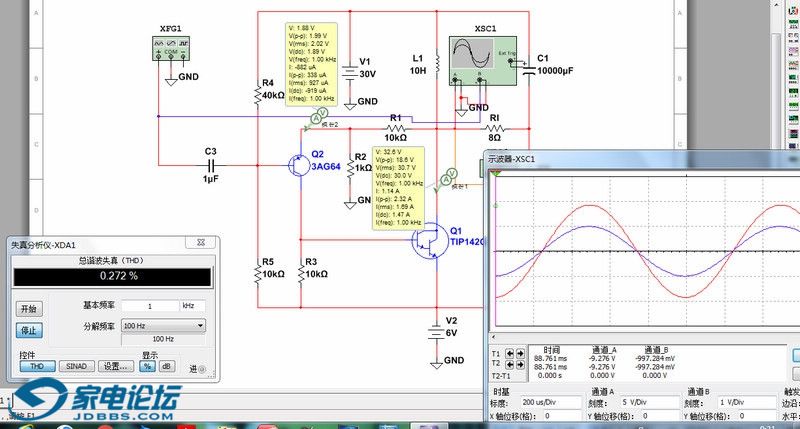Switch measurement mode to SINAD
The height and width of the screenshot is (429, 800).
pos(76,366)
